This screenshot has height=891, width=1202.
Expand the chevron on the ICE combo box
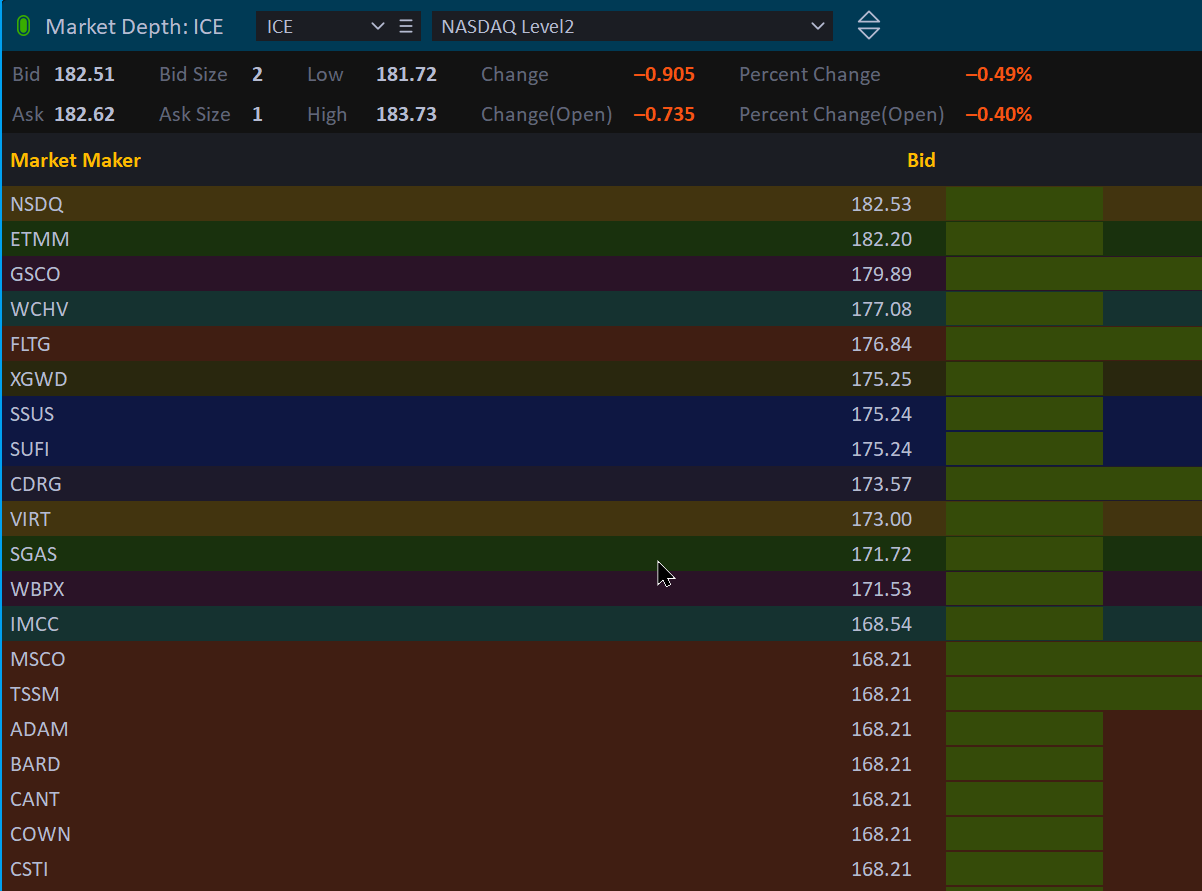377,26
